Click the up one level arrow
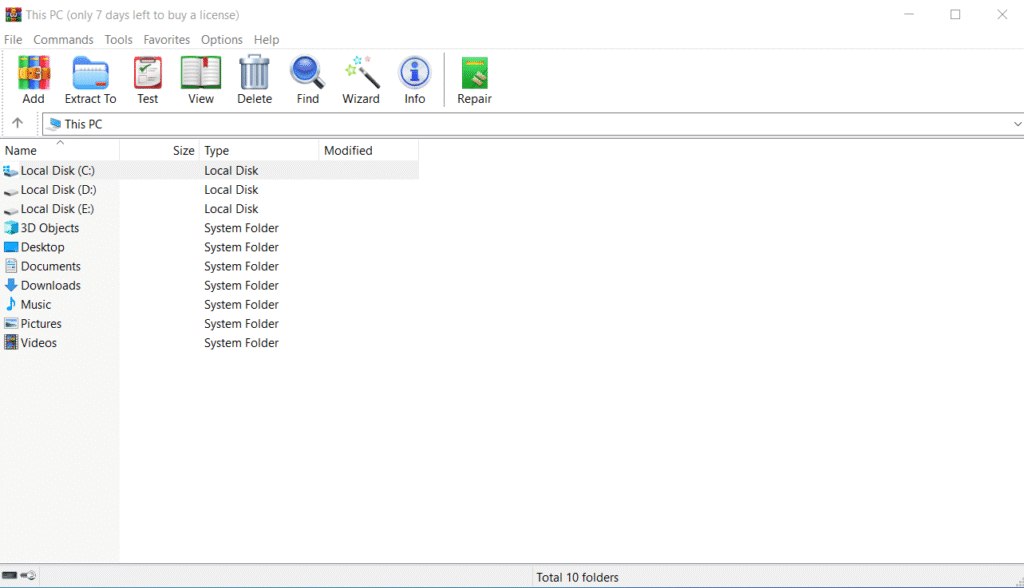Screen dimensions: 1024x588 18,123
